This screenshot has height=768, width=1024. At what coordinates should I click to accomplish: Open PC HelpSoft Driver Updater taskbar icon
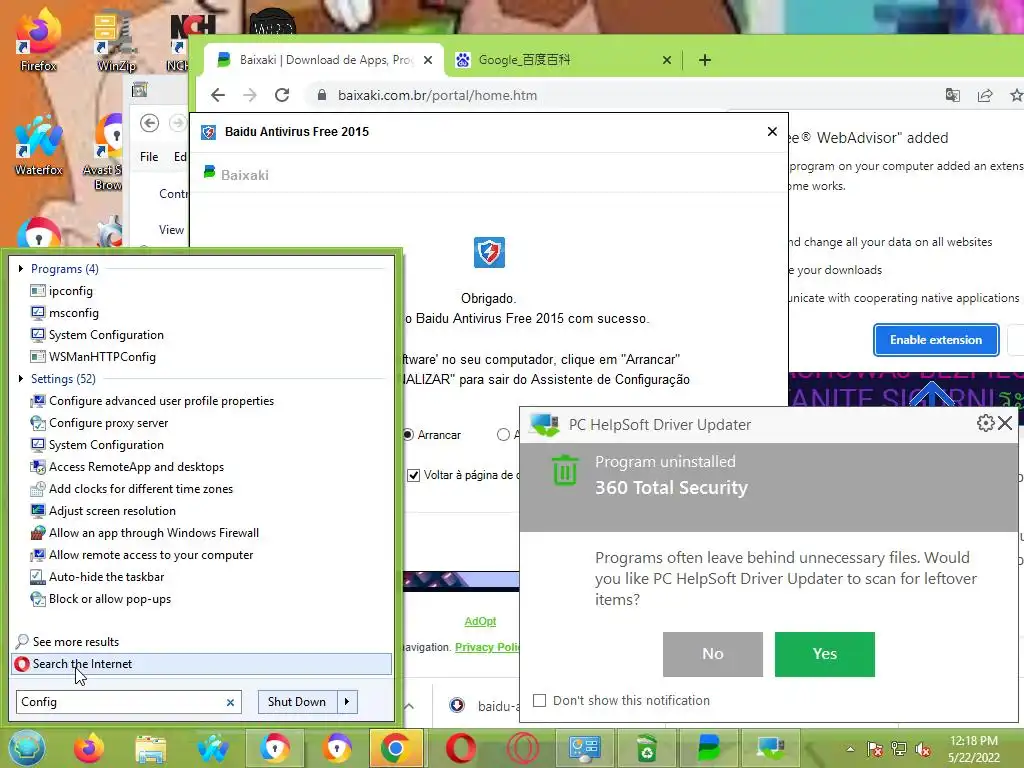point(771,748)
